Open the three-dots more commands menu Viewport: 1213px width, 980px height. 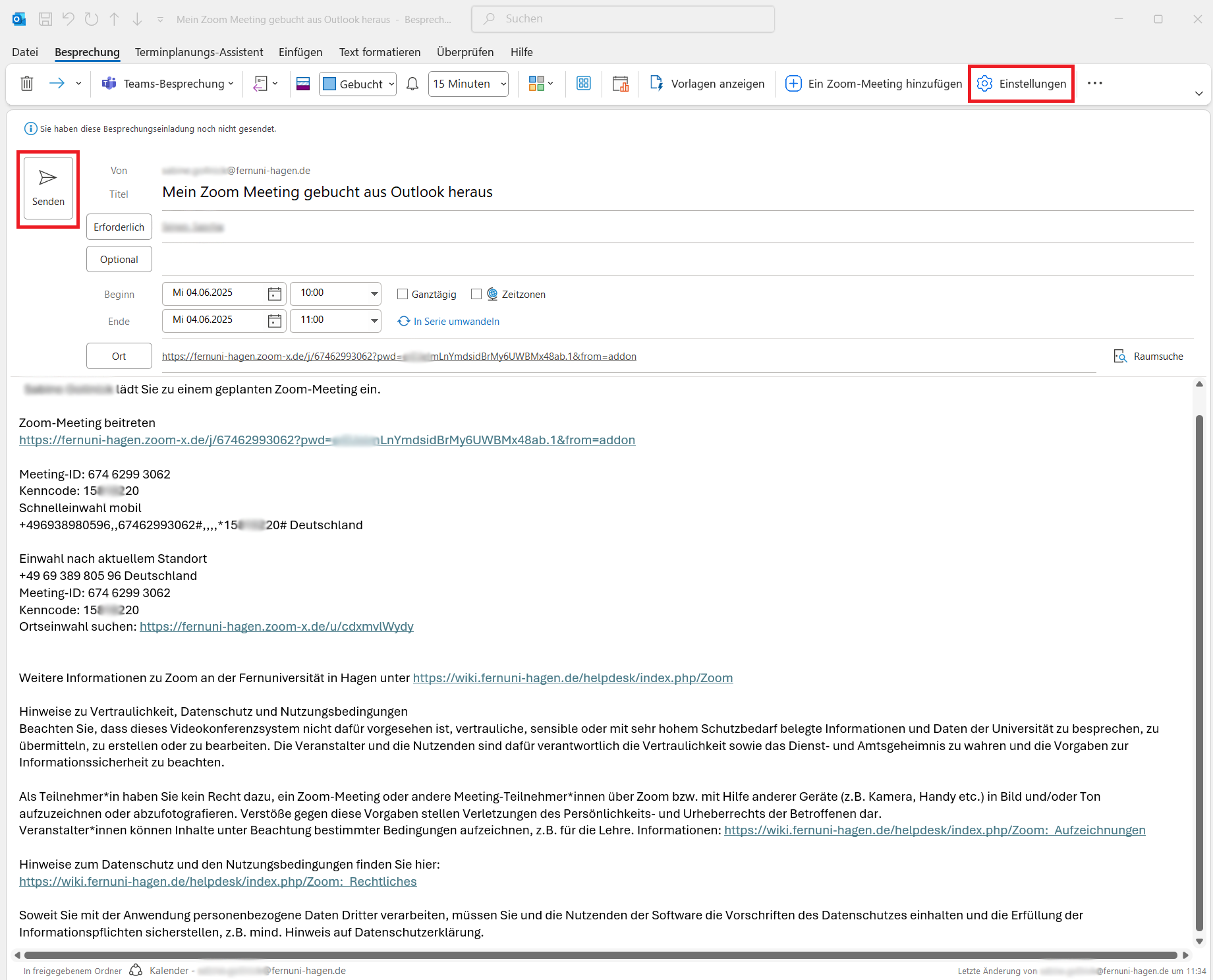(x=1095, y=83)
